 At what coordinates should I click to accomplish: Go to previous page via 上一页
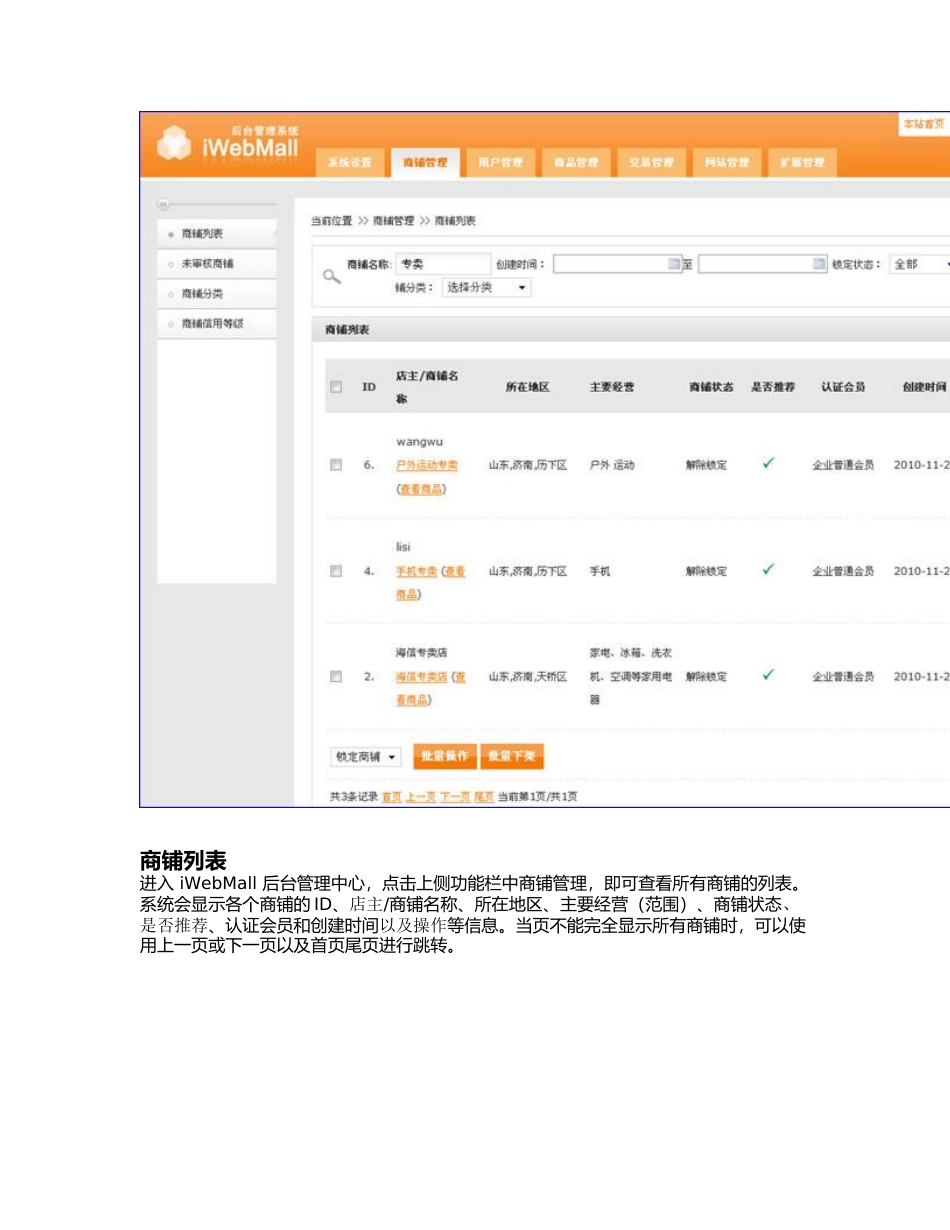[421, 797]
